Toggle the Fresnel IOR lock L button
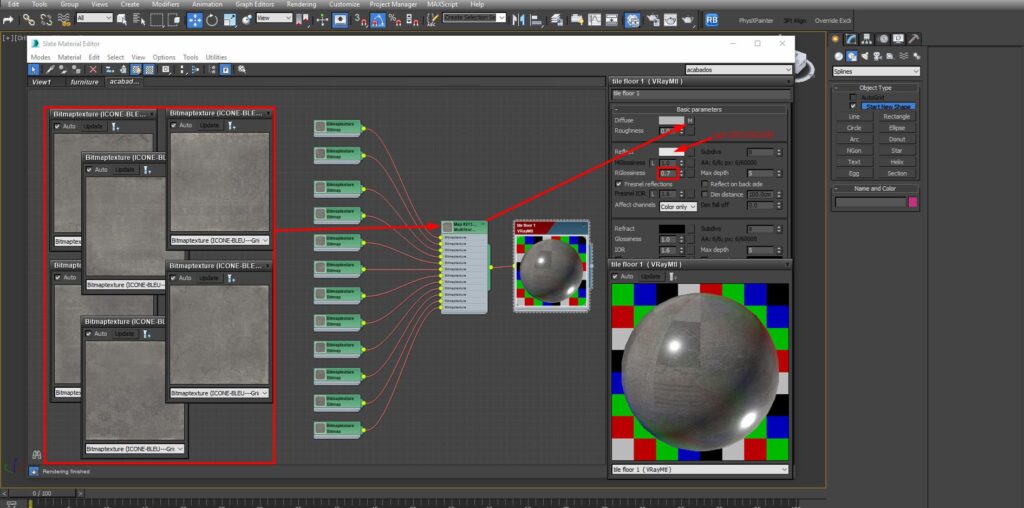The height and width of the screenshot is (508, 1024). [653, 194]
